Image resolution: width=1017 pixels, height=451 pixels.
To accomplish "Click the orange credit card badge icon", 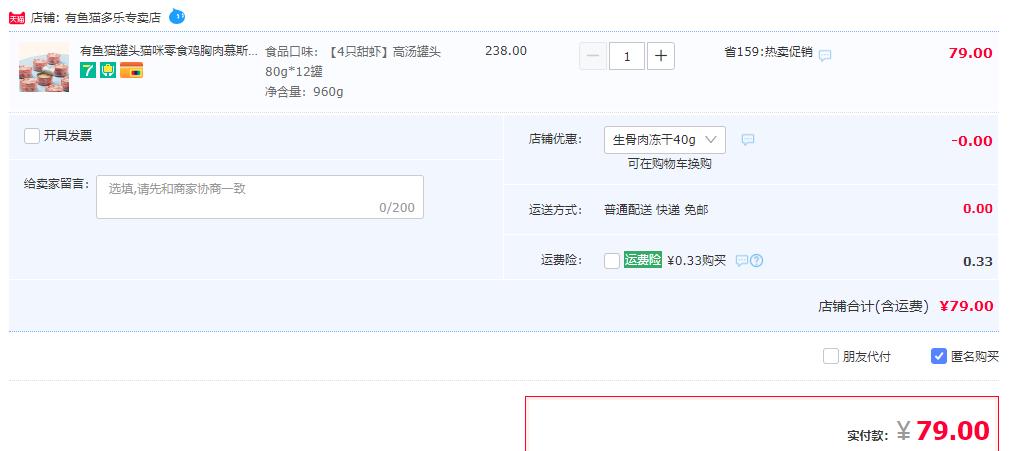I will pos(131,70).
